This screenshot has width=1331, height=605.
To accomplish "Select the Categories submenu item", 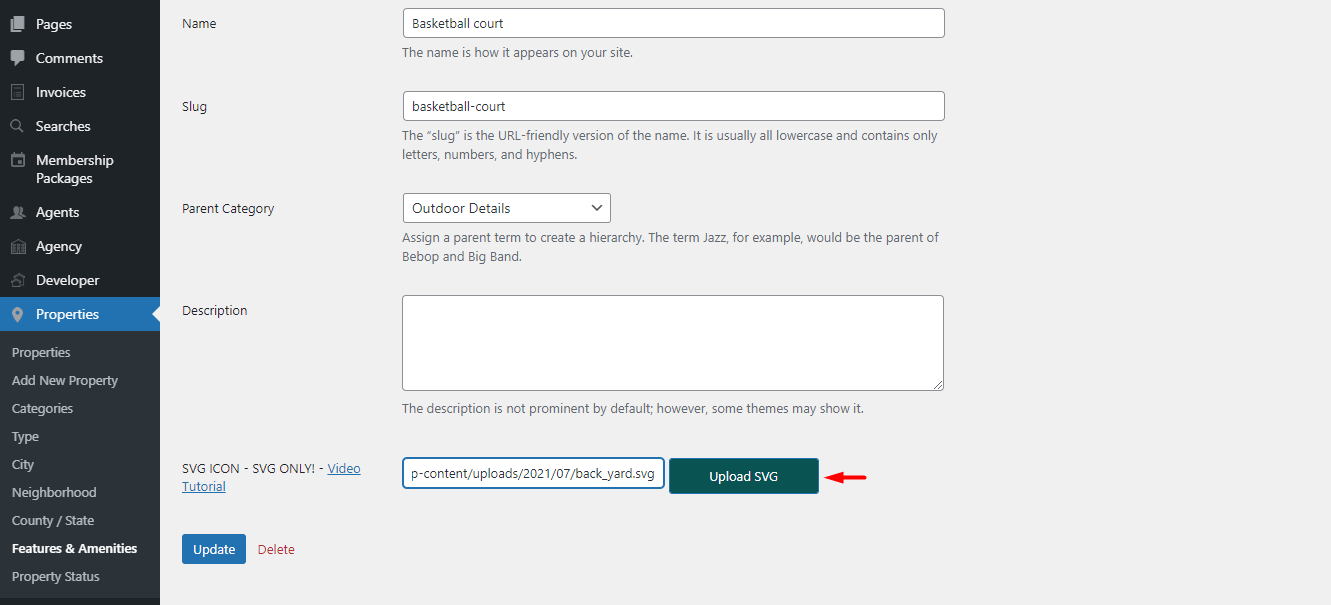I will click(42, 408).
